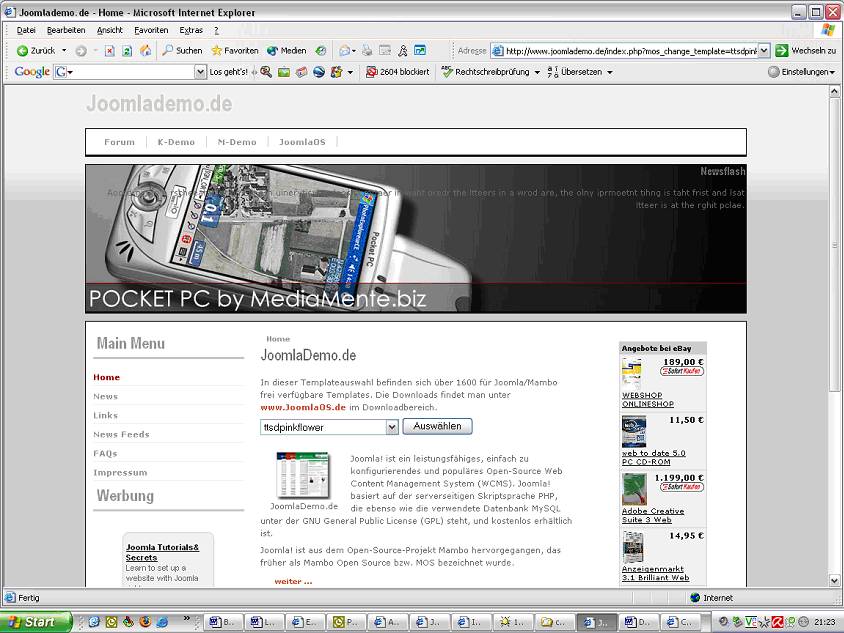Refresh the page with the reload icon

tap(127, 51)
